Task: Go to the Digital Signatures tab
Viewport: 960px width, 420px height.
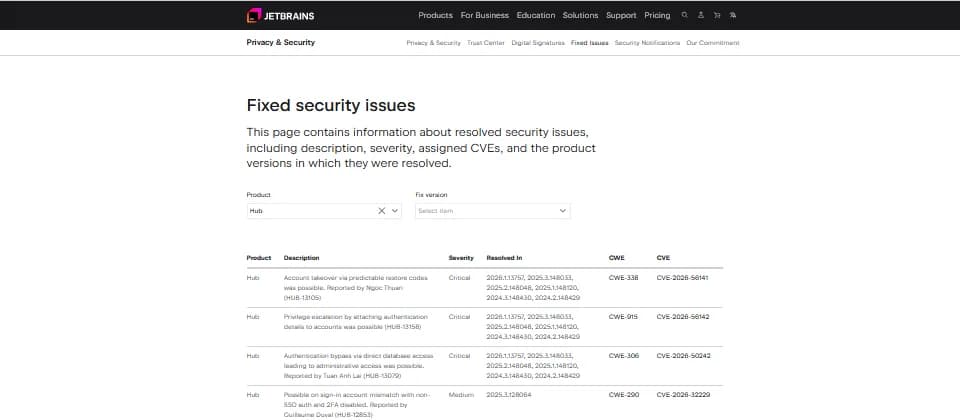Action: click(538, 43)
